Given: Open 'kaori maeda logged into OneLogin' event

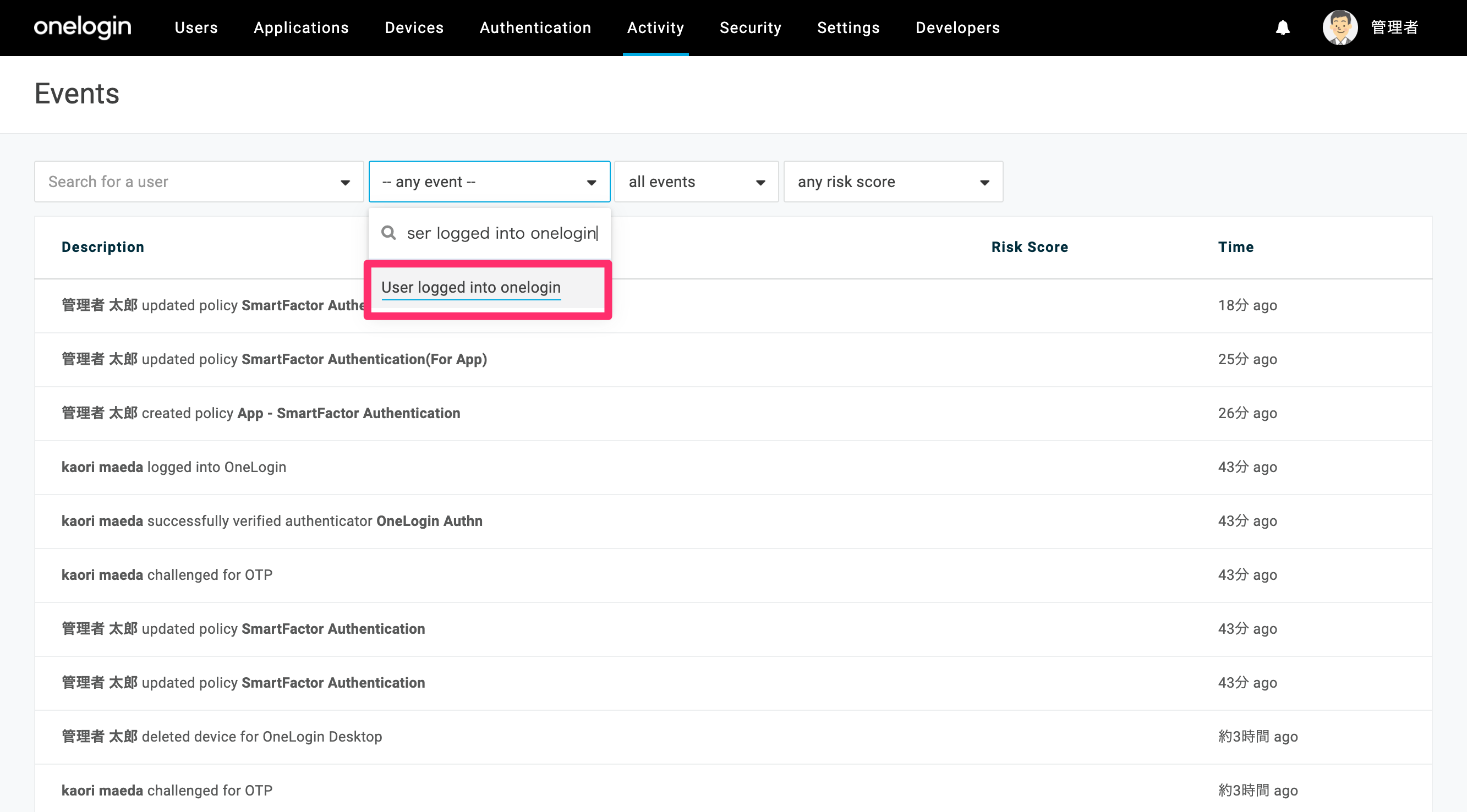Looking at the screenshot, I should tap(733, 468).
